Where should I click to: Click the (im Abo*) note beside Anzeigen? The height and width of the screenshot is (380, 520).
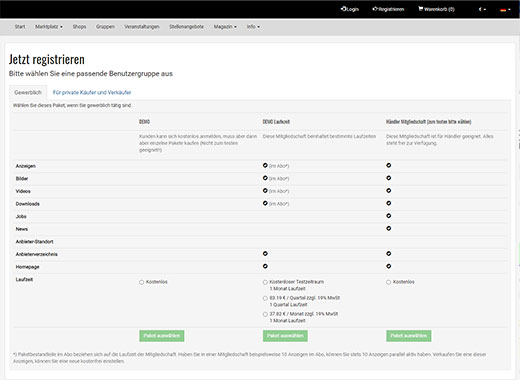pos(279,166)
